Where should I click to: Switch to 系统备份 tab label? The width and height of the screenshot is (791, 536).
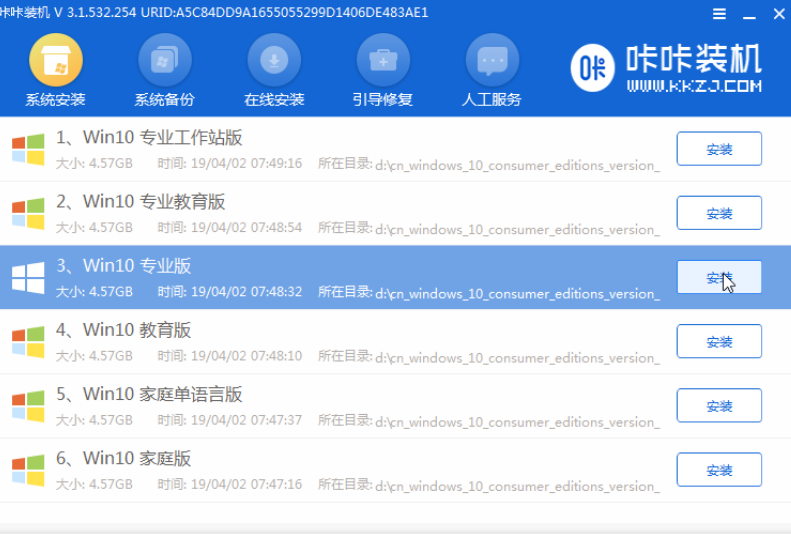point(164,100)
